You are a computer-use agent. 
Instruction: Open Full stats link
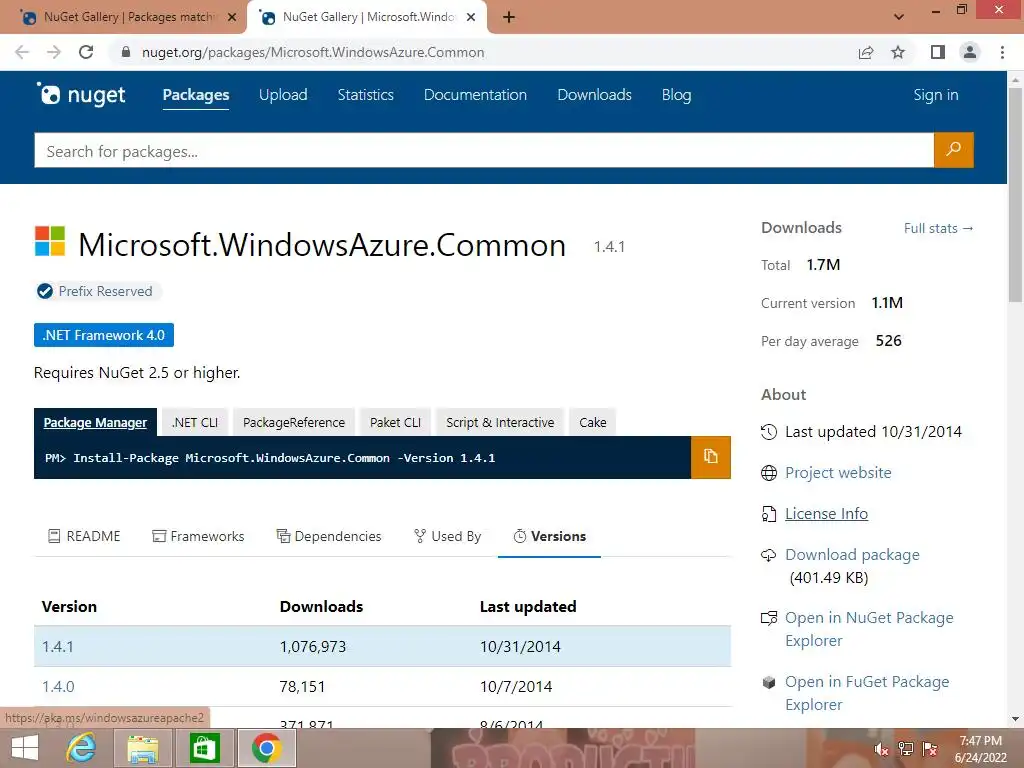(x=938, y=228)
